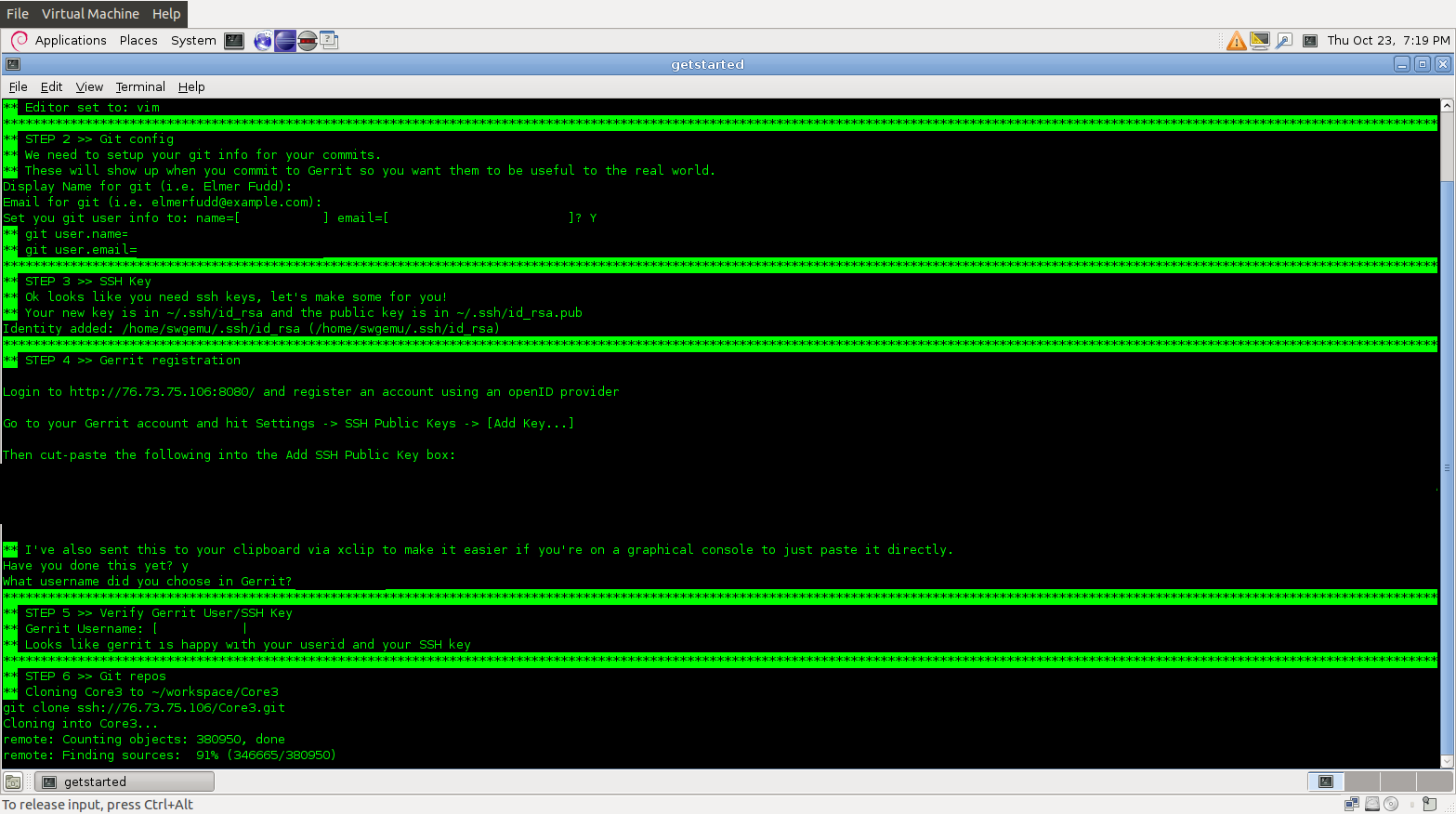
Task: Open the Virtual Machine menu
Action: [x=90, y=14]
